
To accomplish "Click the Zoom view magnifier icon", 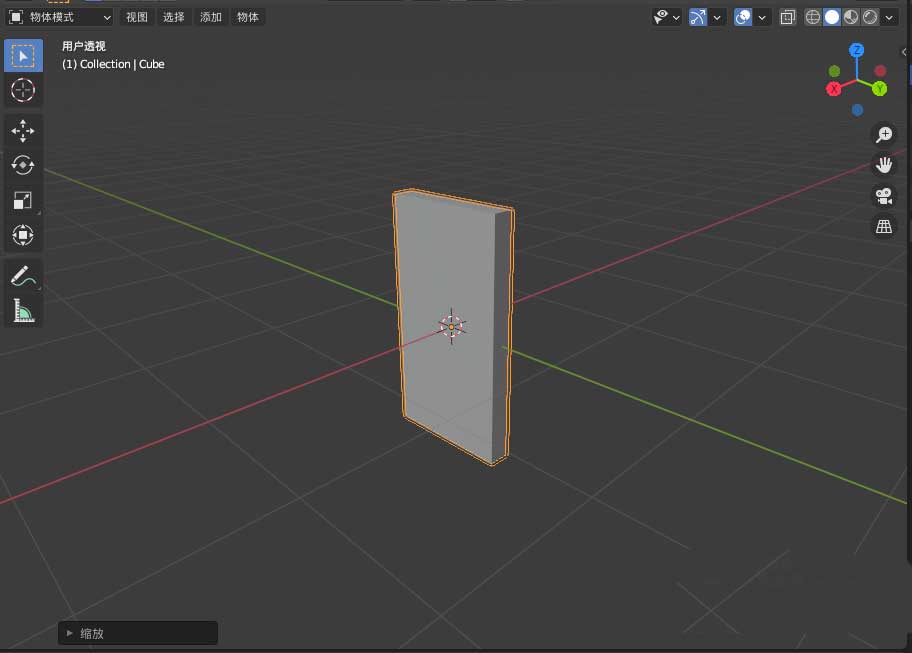I will [x=884, y=134].
